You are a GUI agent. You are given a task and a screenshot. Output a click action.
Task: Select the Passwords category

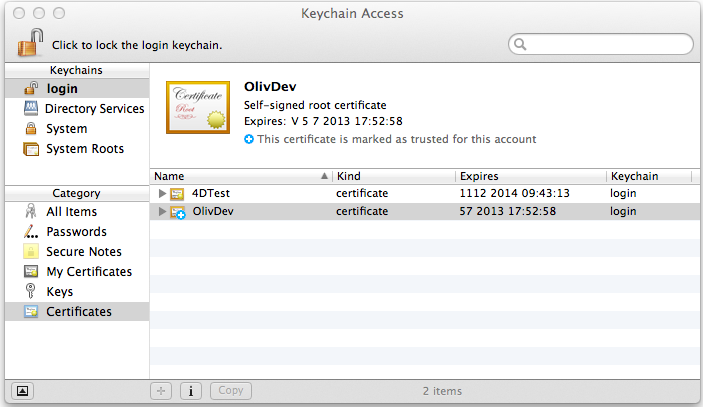(76, 232)
